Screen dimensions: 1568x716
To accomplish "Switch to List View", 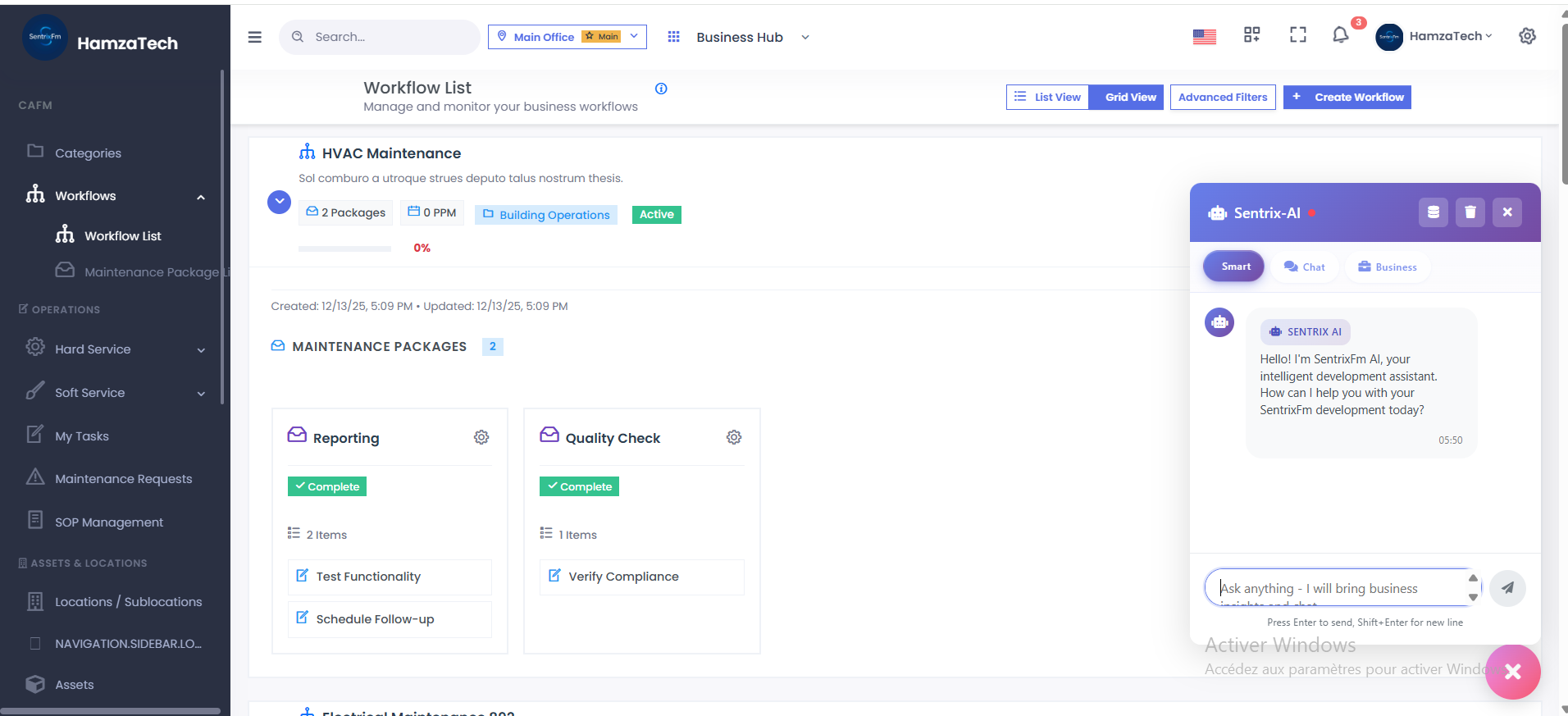I will pos(1047,97).
